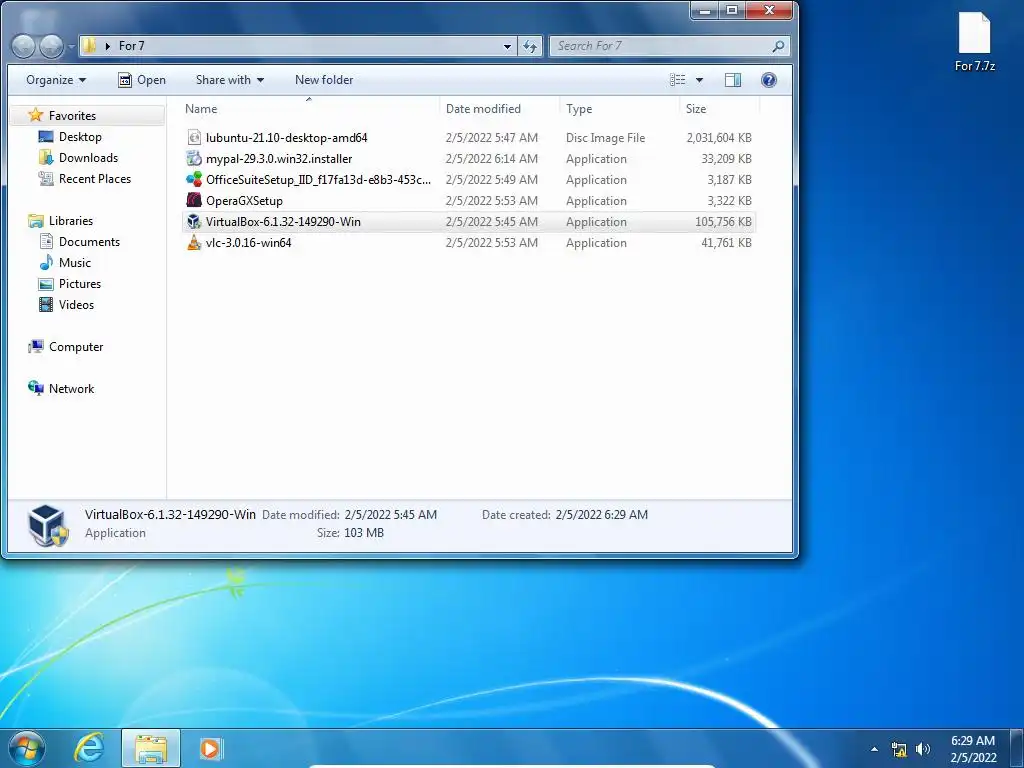This screenshot has width=1024, height=768.
Task: Open Downloads label in Favorites
Action: (x=88, y=157)
